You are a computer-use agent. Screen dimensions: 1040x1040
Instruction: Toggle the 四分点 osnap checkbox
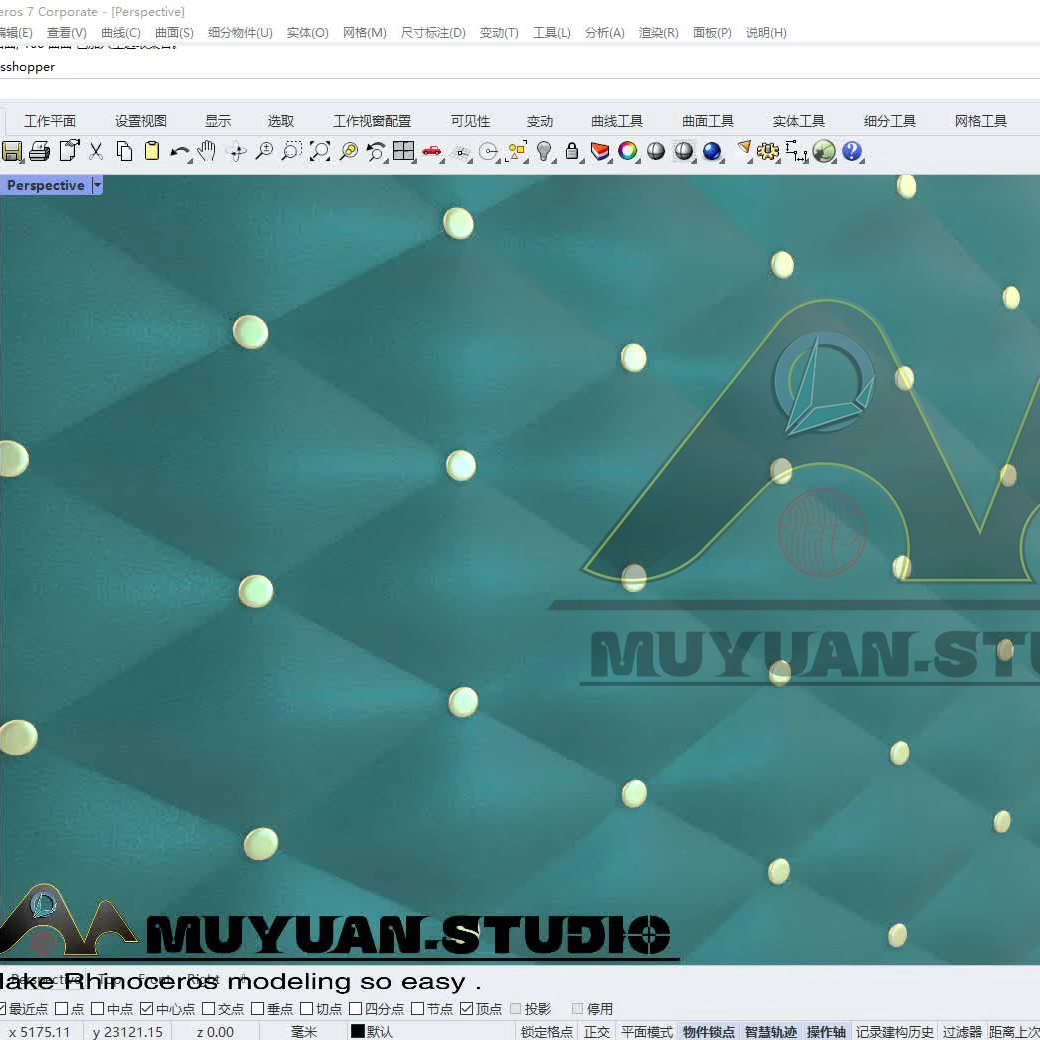(356, 1008)
